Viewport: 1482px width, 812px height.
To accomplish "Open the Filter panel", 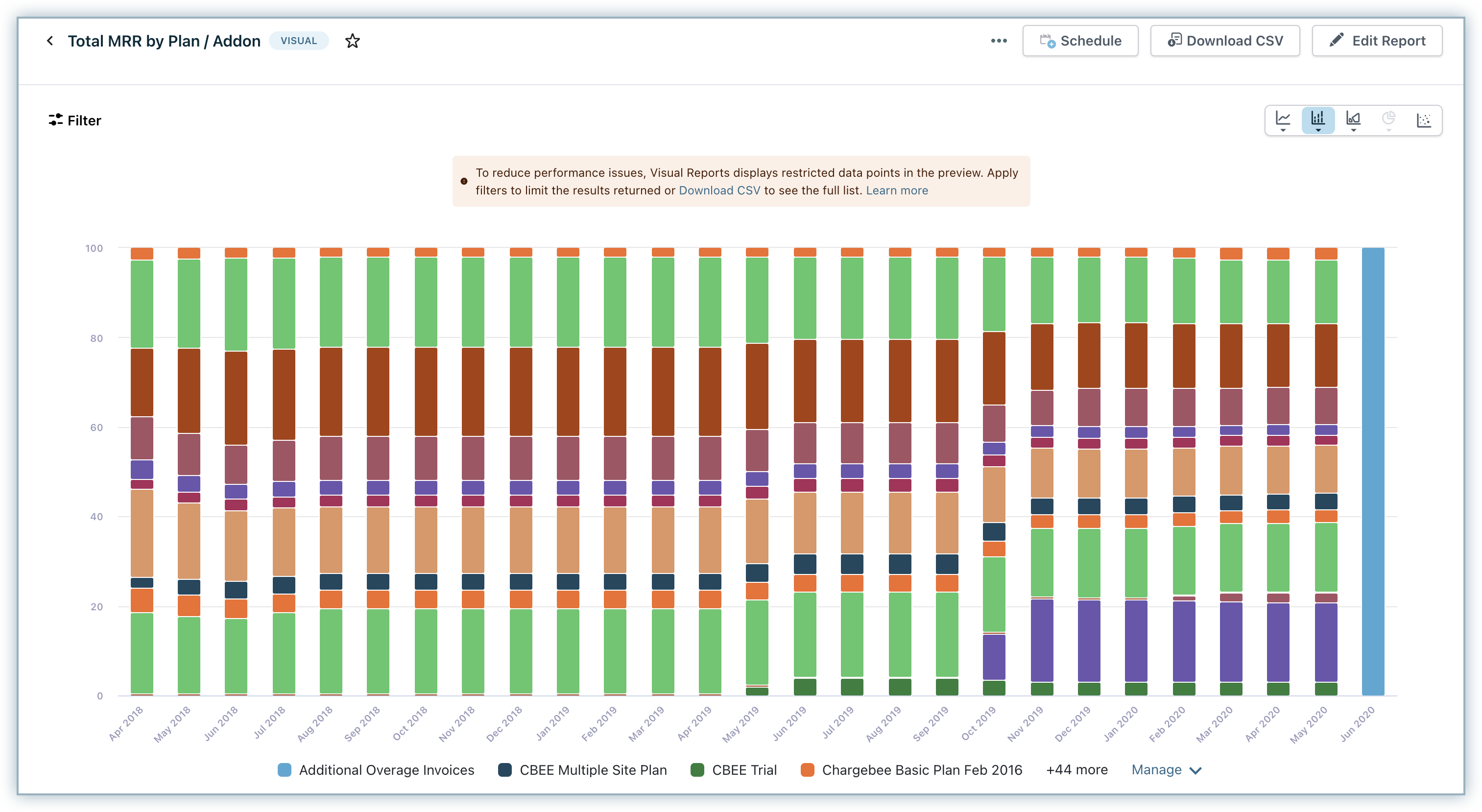I will (x=75, y=120).
